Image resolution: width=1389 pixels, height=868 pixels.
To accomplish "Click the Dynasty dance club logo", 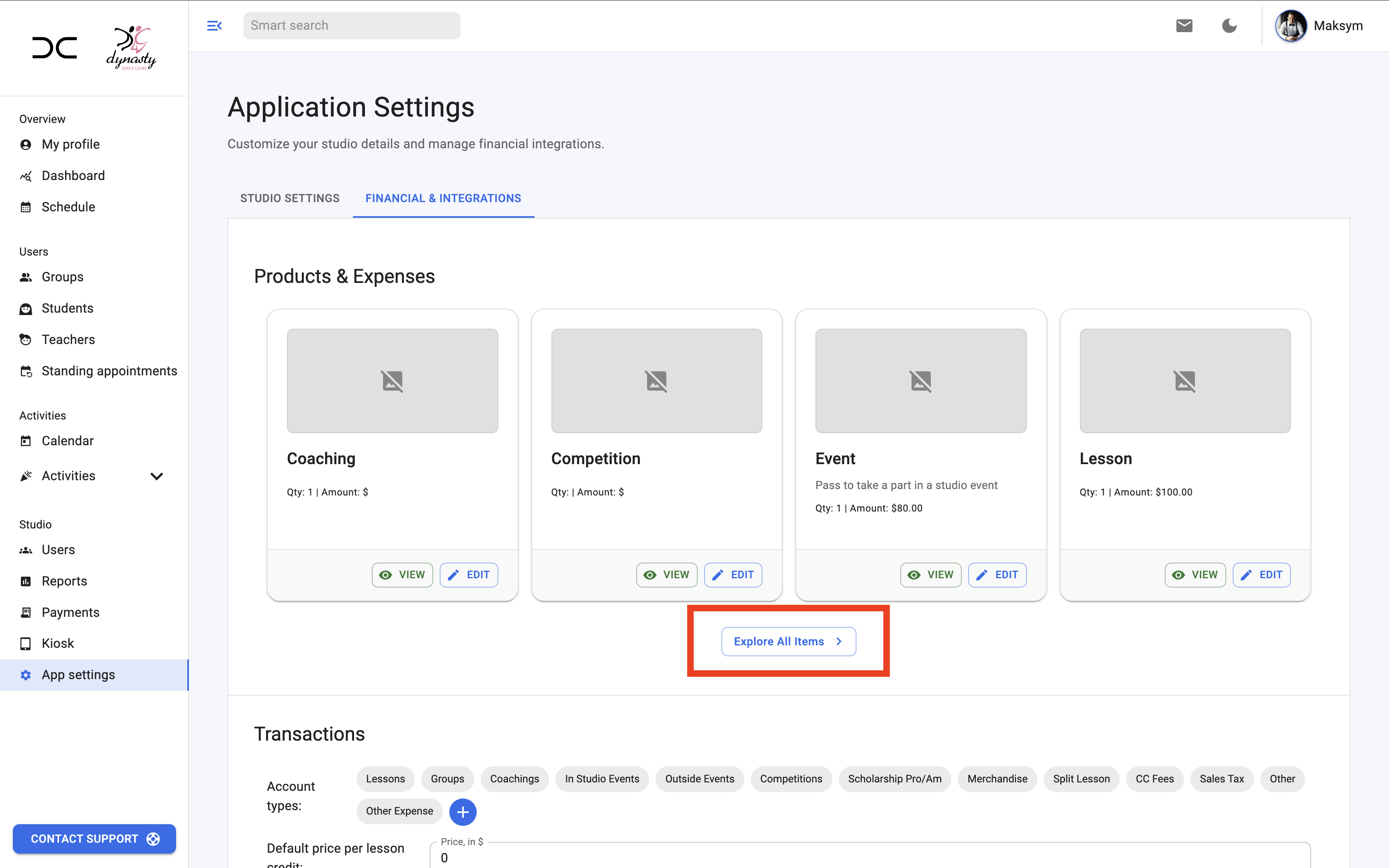I will pyautogui.click(x=131, y=48).
